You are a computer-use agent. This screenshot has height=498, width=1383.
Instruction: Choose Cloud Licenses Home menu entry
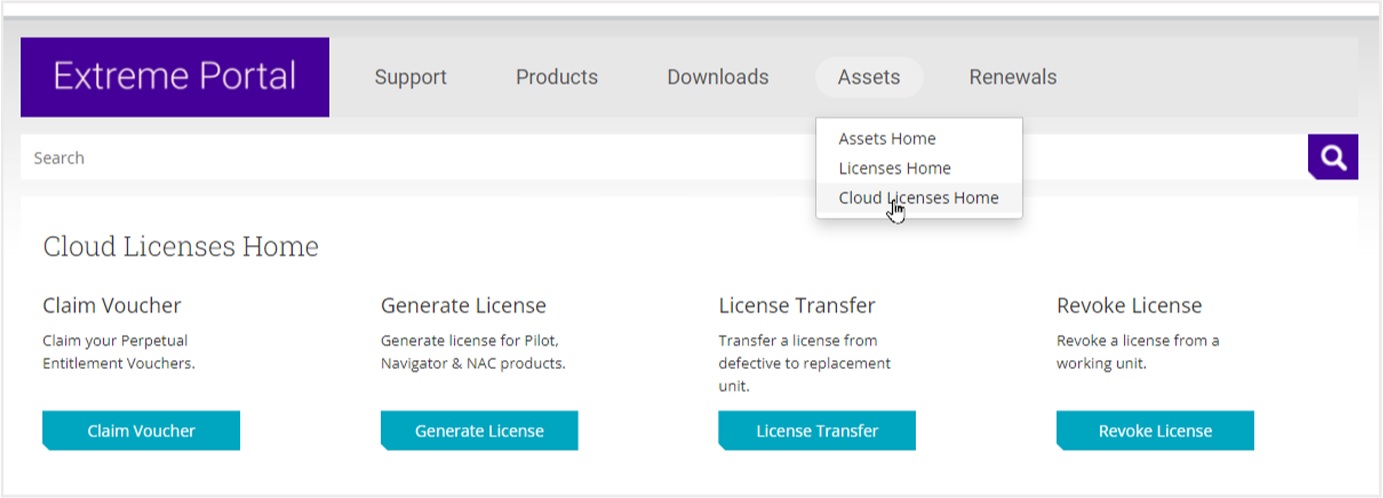[x=918, y=198]
